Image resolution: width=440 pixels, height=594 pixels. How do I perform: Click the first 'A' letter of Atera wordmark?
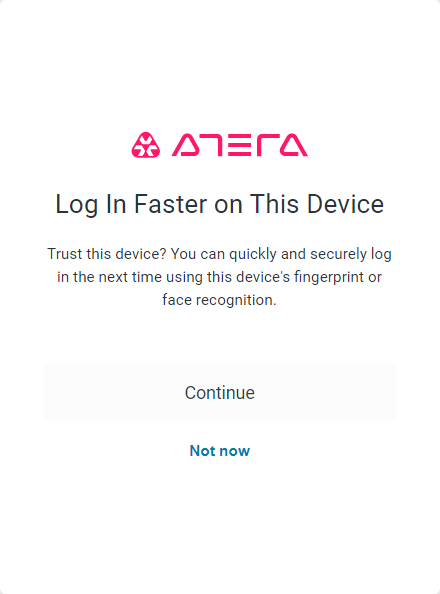185,145
